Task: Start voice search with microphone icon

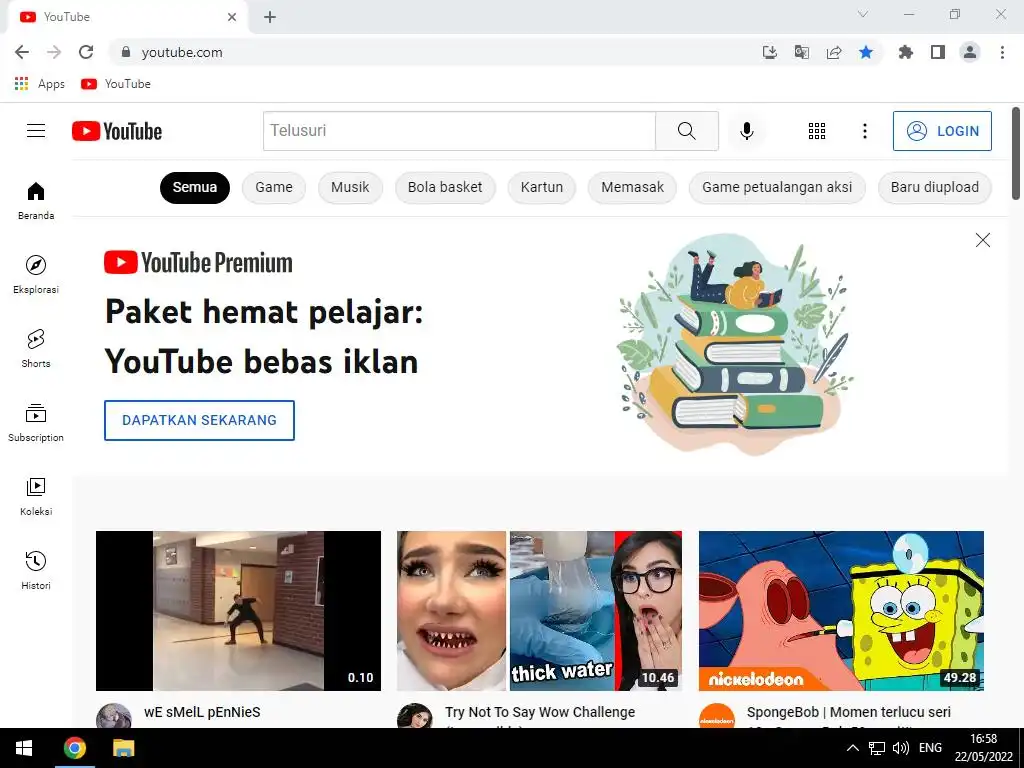Action: tap(746, 131)
